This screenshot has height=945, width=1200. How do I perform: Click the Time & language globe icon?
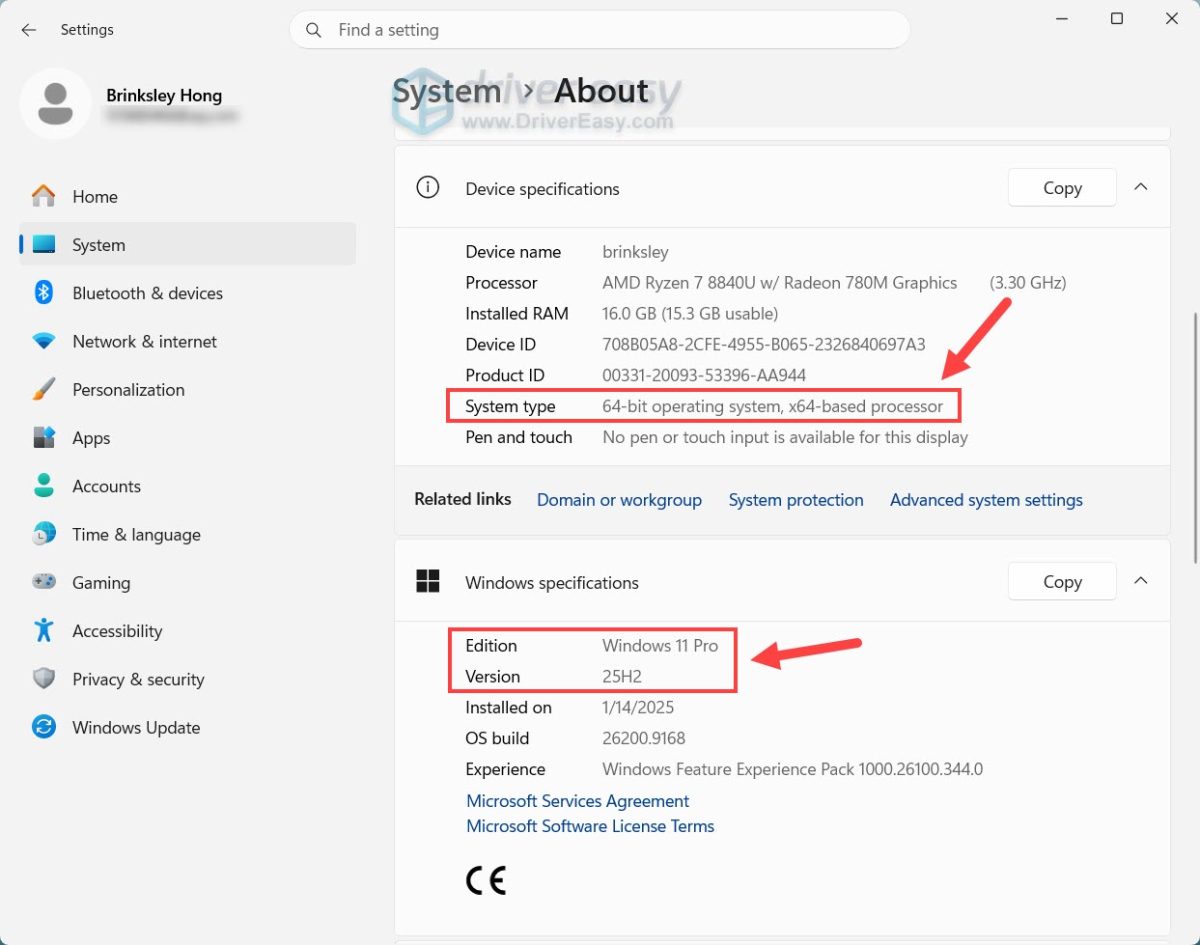click(43, 534)
